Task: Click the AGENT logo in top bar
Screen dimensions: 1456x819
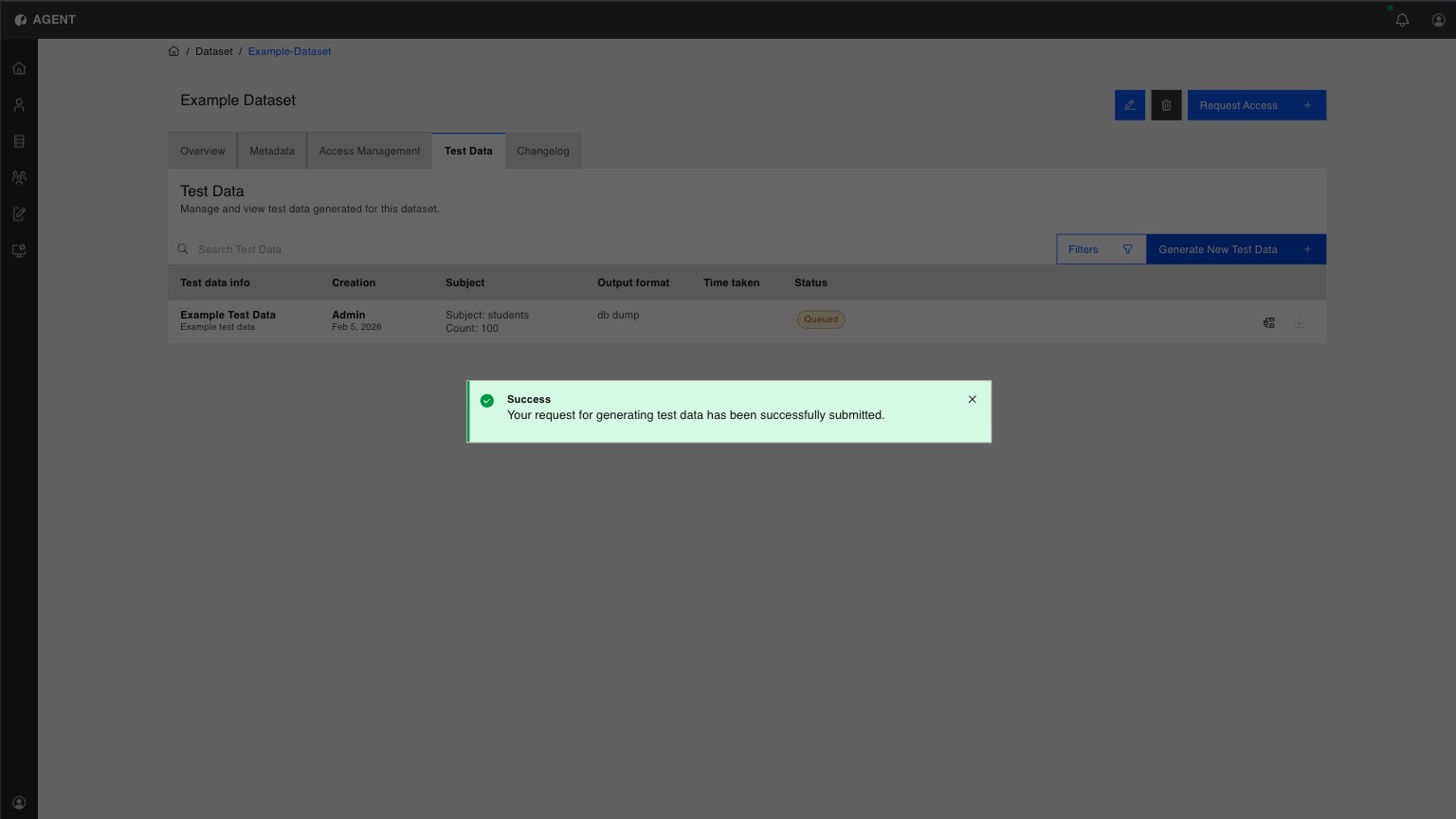Action: pyautogui.click(x=45, y=19)
